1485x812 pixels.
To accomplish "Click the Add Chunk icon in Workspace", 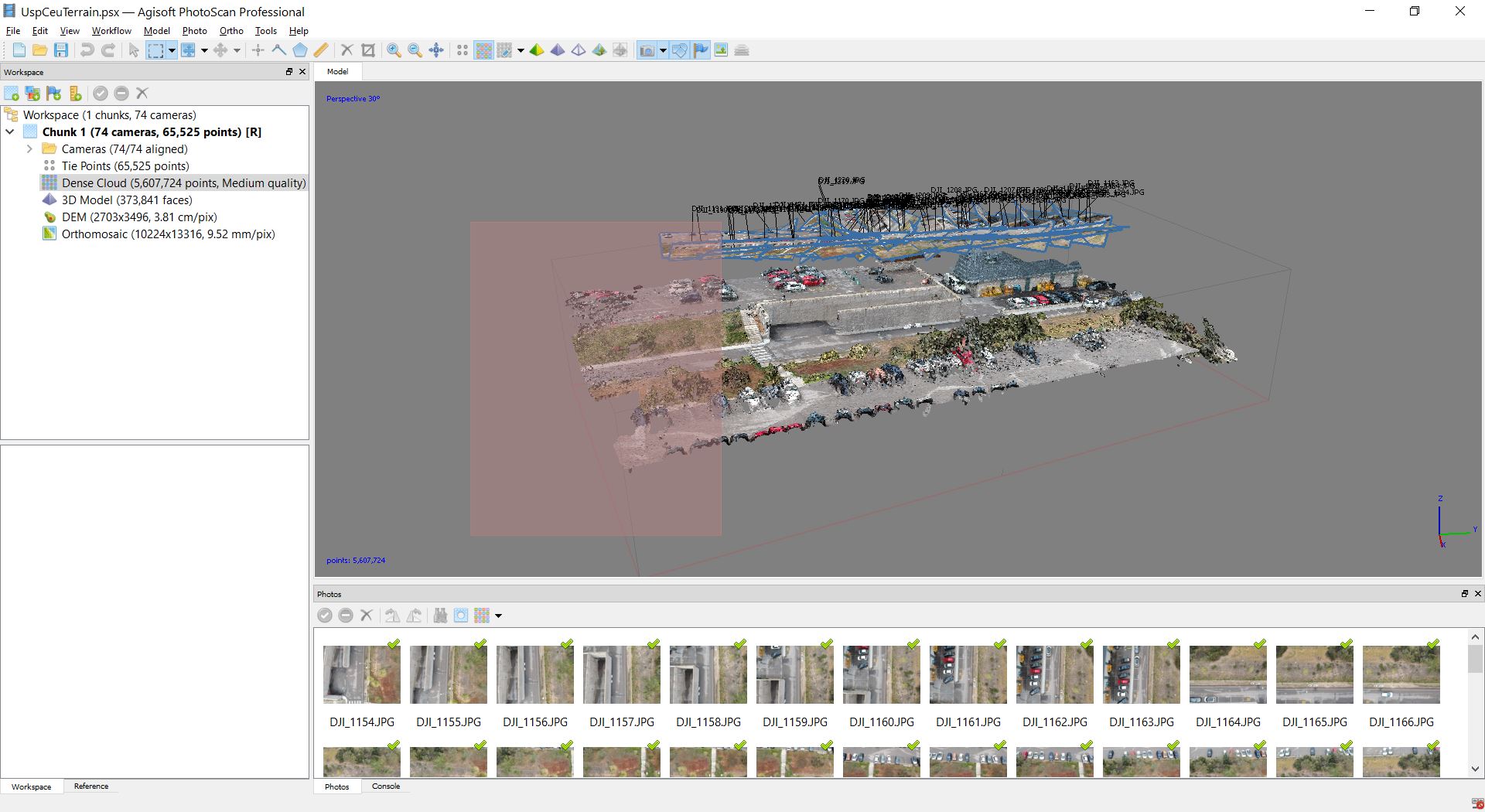I will [12, 94].
